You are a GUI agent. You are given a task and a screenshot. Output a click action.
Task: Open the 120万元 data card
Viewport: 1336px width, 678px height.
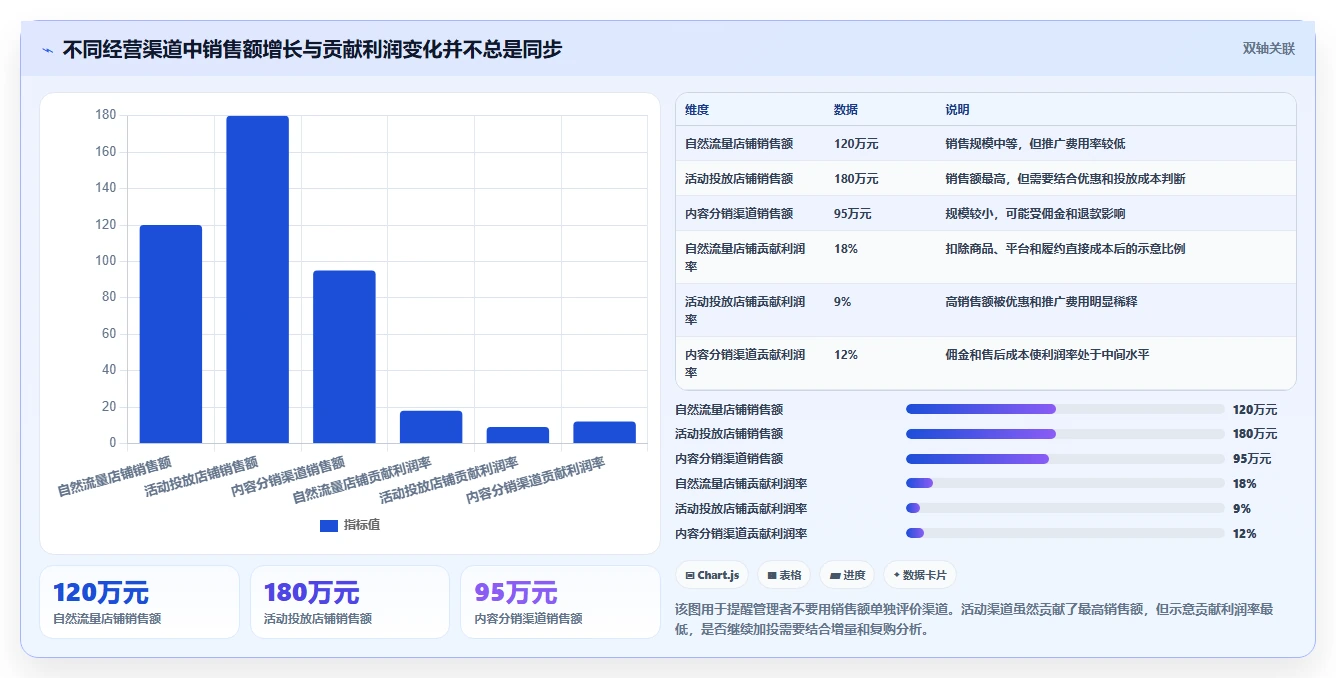click(139, 602)
